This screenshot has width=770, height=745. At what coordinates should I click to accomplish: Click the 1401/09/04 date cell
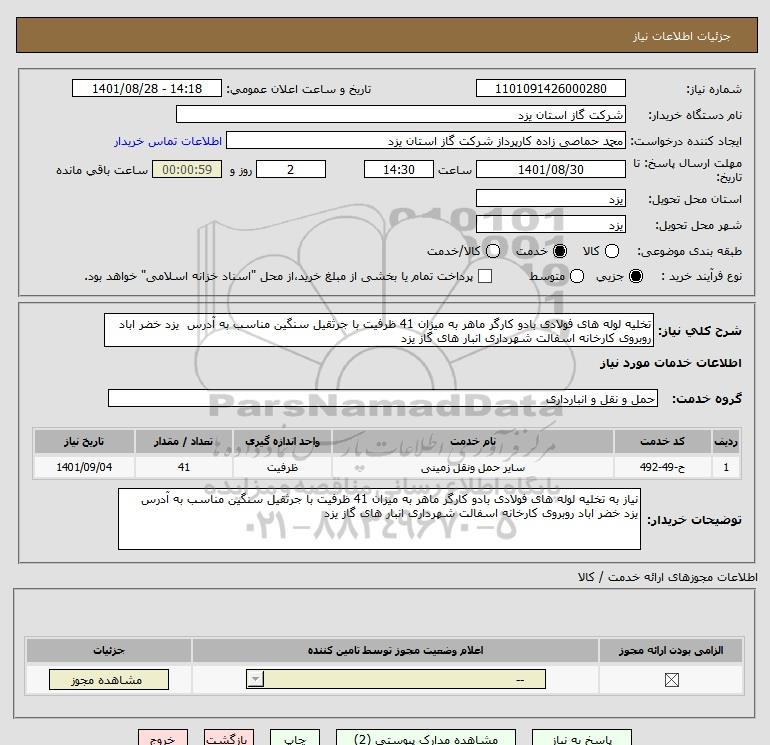[x=84, y=467]
